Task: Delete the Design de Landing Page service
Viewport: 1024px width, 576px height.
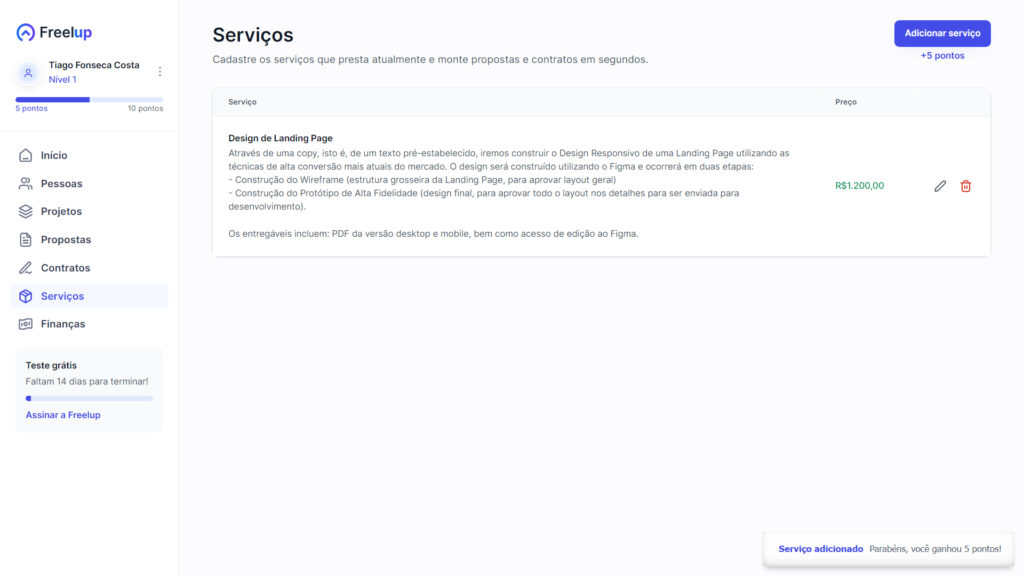Action: click(x=966, y=186)
